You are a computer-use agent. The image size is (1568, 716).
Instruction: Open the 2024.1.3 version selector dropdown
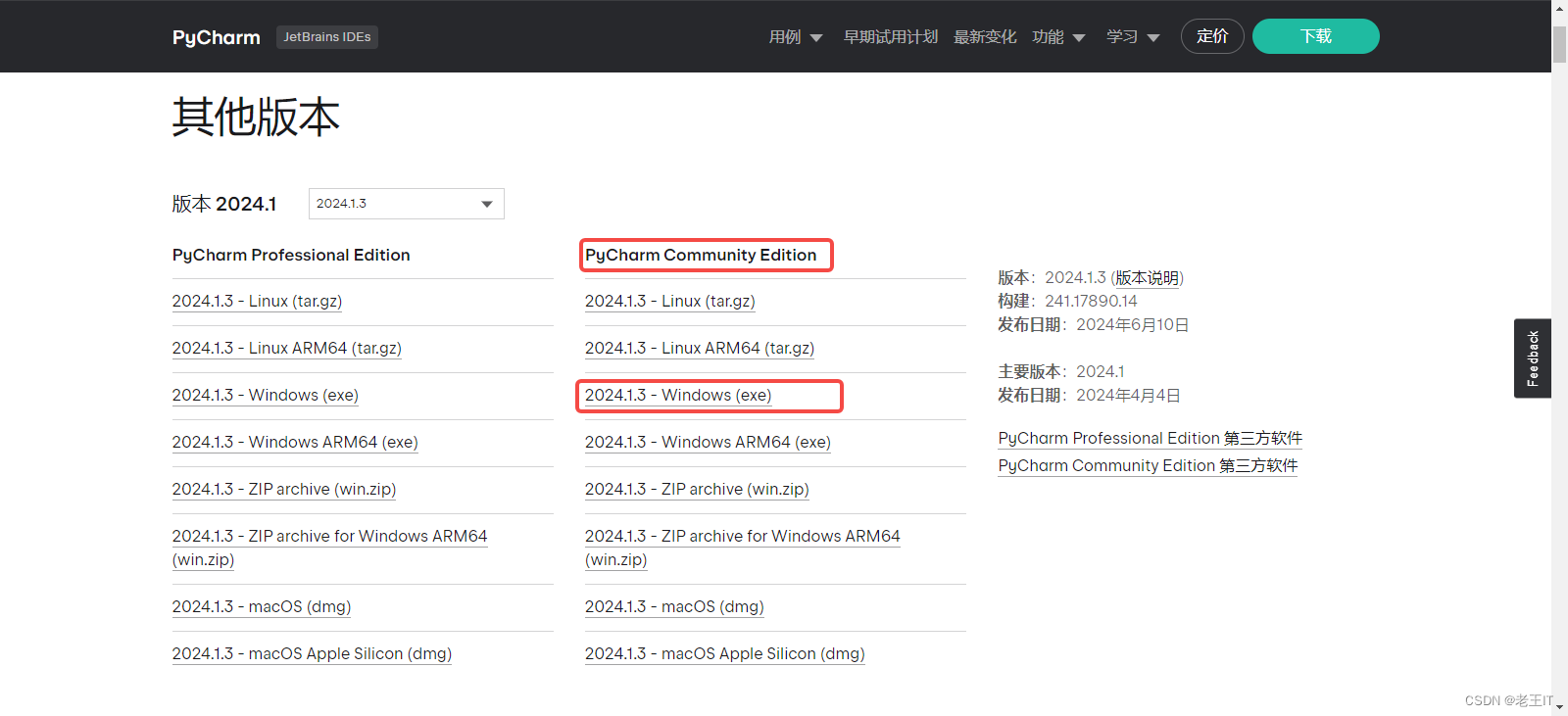[x=407, y=204]
